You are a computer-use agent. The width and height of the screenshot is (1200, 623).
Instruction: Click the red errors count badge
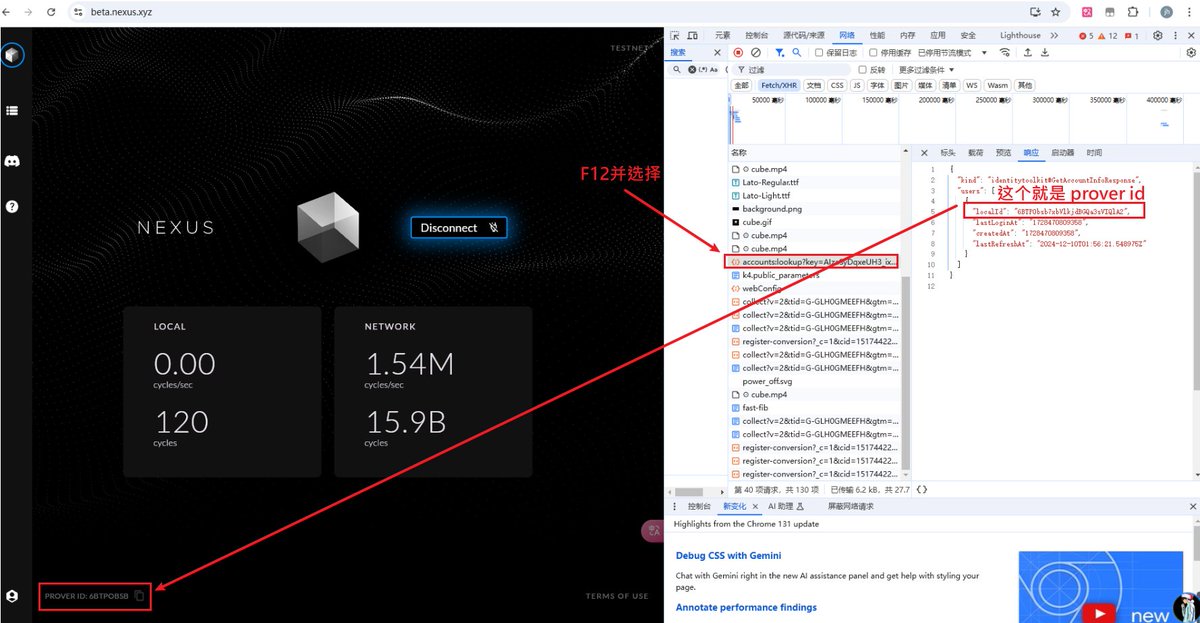click(1086, 35)
